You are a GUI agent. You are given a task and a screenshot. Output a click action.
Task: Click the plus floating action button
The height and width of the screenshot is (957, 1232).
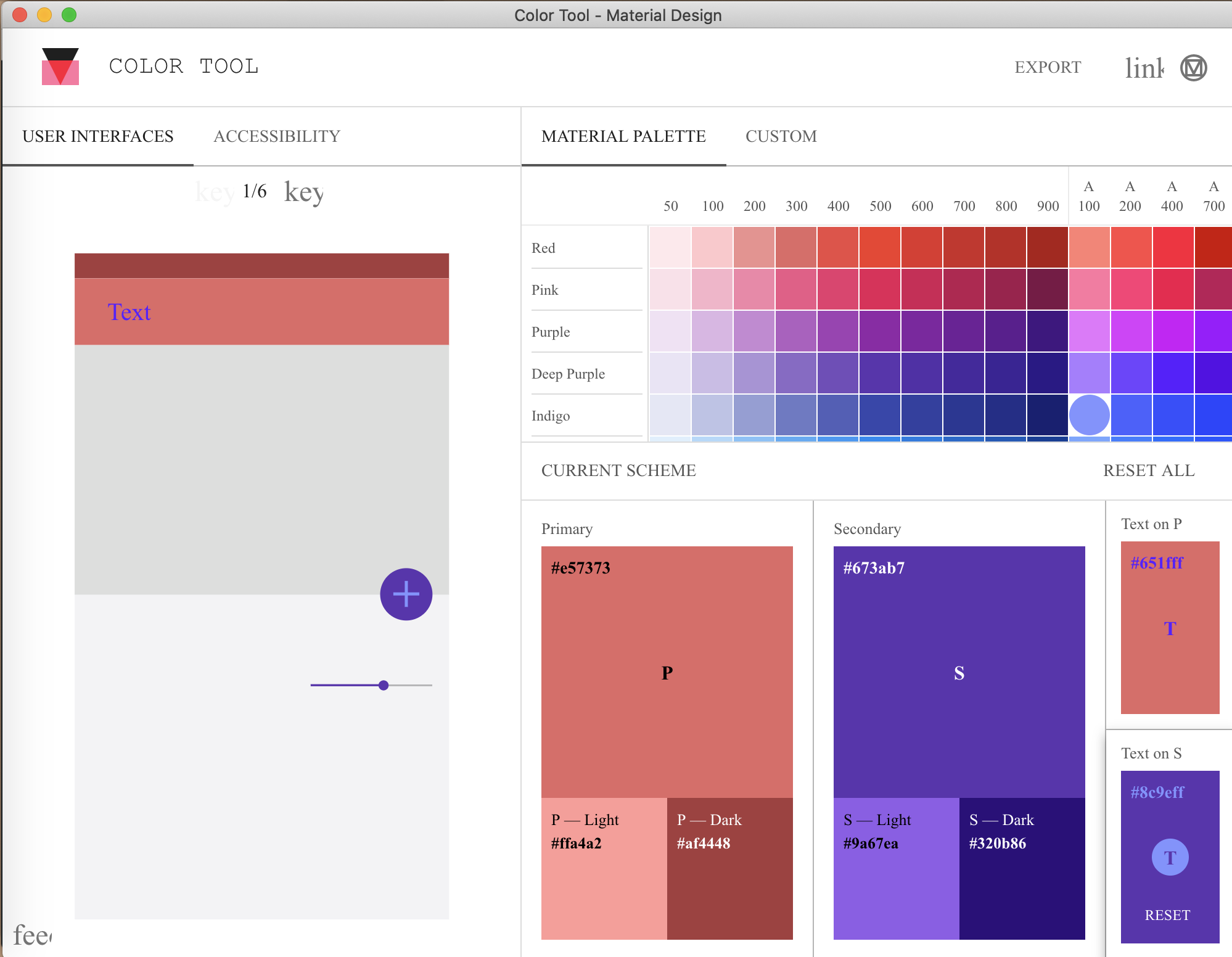[x=406, y=594]
